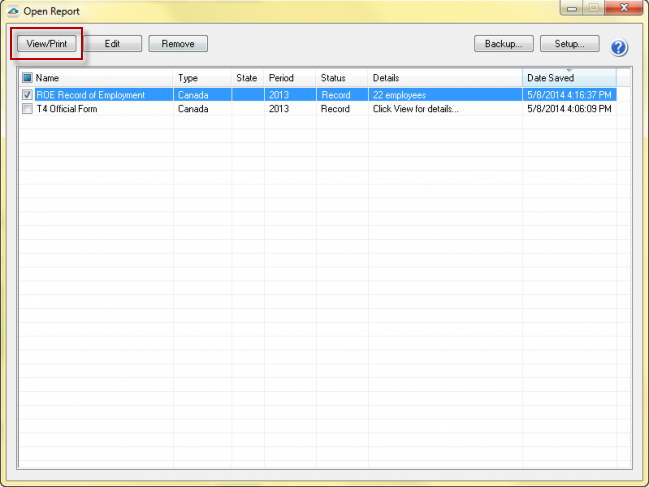The width and height of the screenshot is (649, 487).
Task: Click the Status column header
Action: (x=340, y=78)
